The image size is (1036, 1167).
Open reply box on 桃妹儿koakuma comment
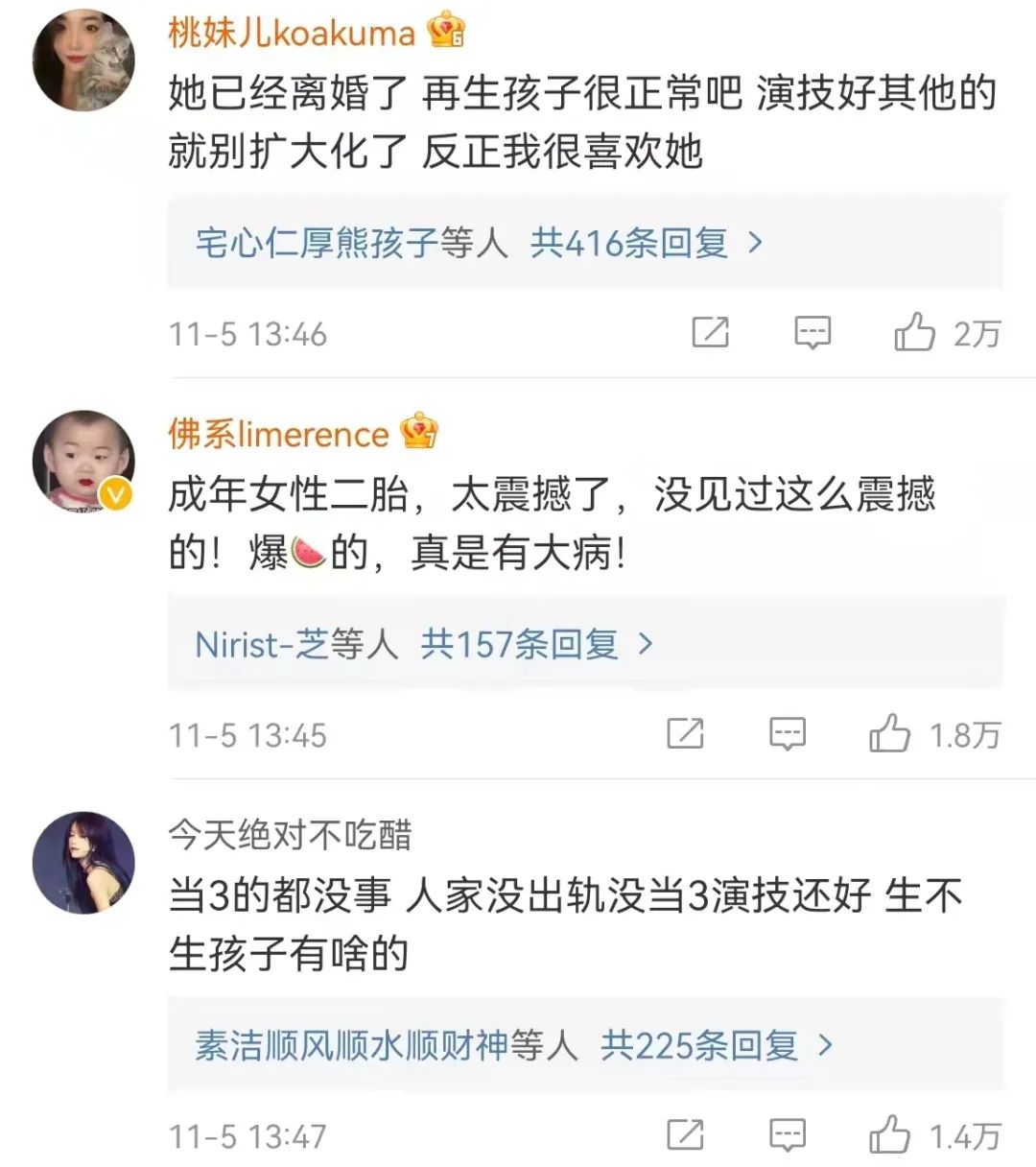click(x=812, y=332)
